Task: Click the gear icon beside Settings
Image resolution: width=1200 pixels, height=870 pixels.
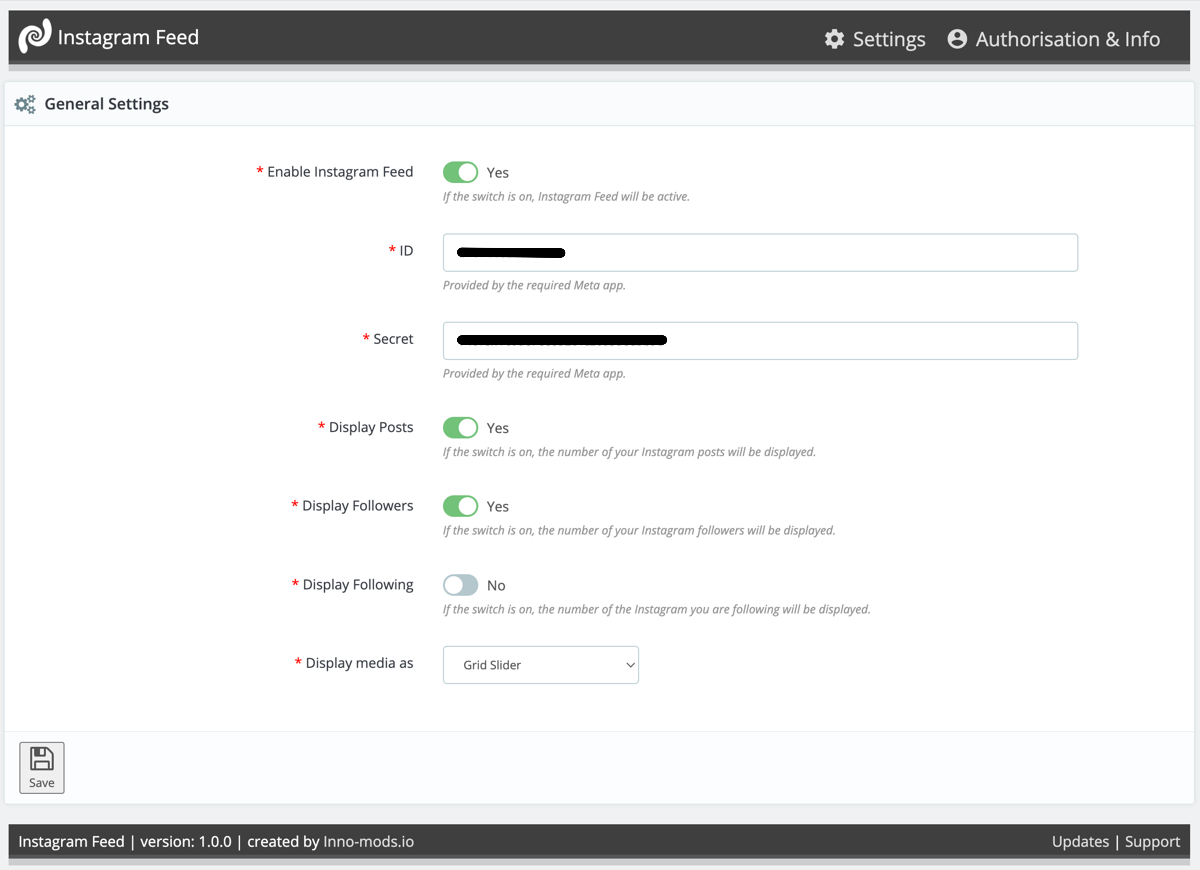Action: (835, 38)
